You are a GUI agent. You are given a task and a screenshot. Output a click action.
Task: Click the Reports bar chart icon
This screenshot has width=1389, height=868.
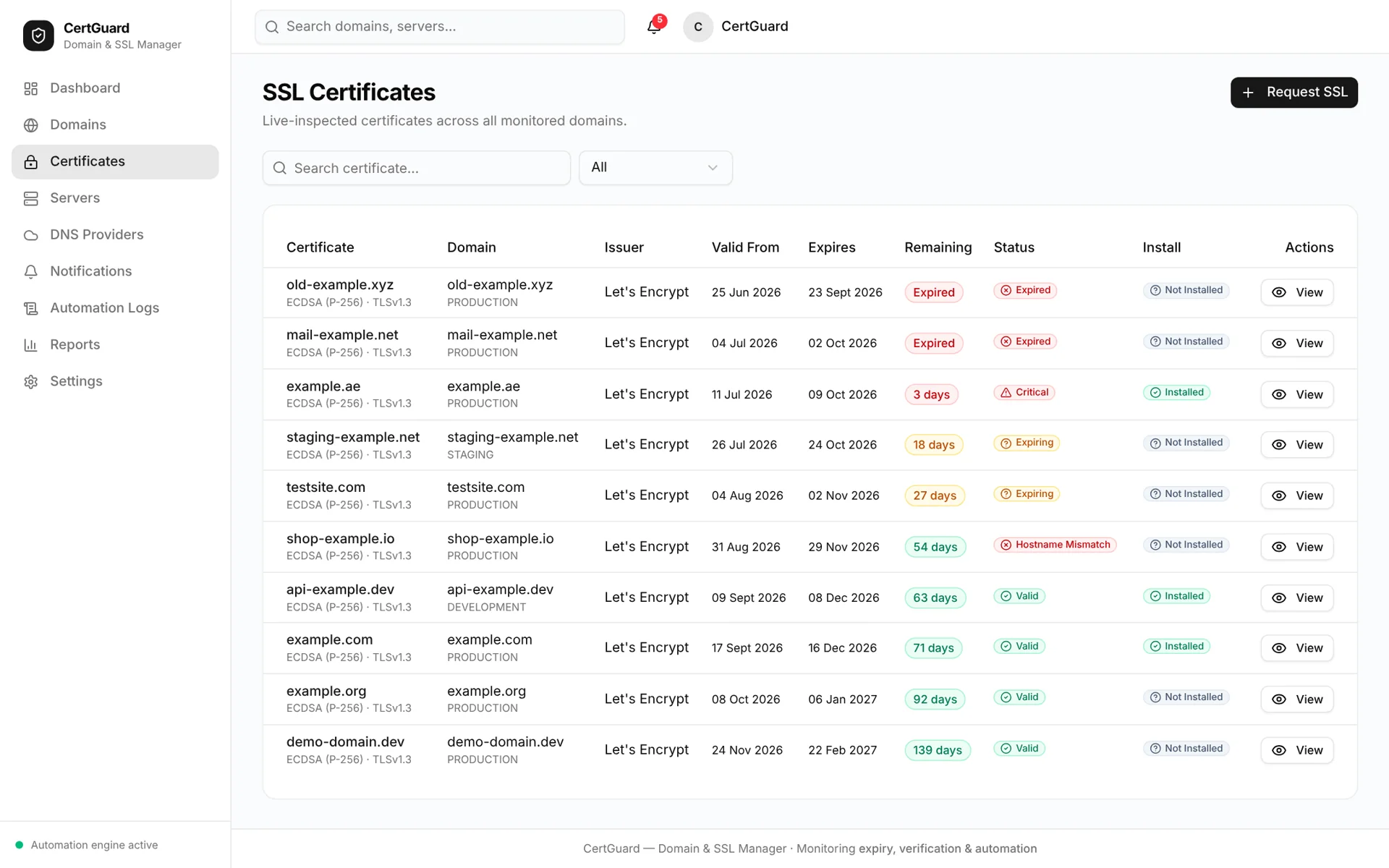click(30, 345)
